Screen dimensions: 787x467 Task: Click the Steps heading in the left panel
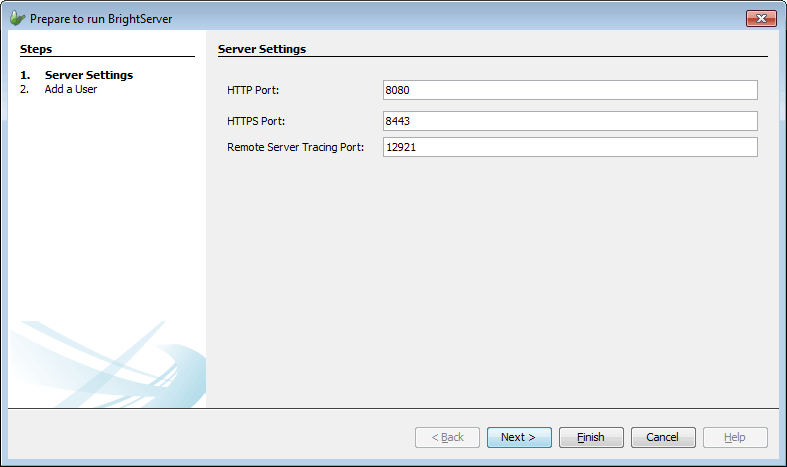pyautogui.click(x=36, y=48)
